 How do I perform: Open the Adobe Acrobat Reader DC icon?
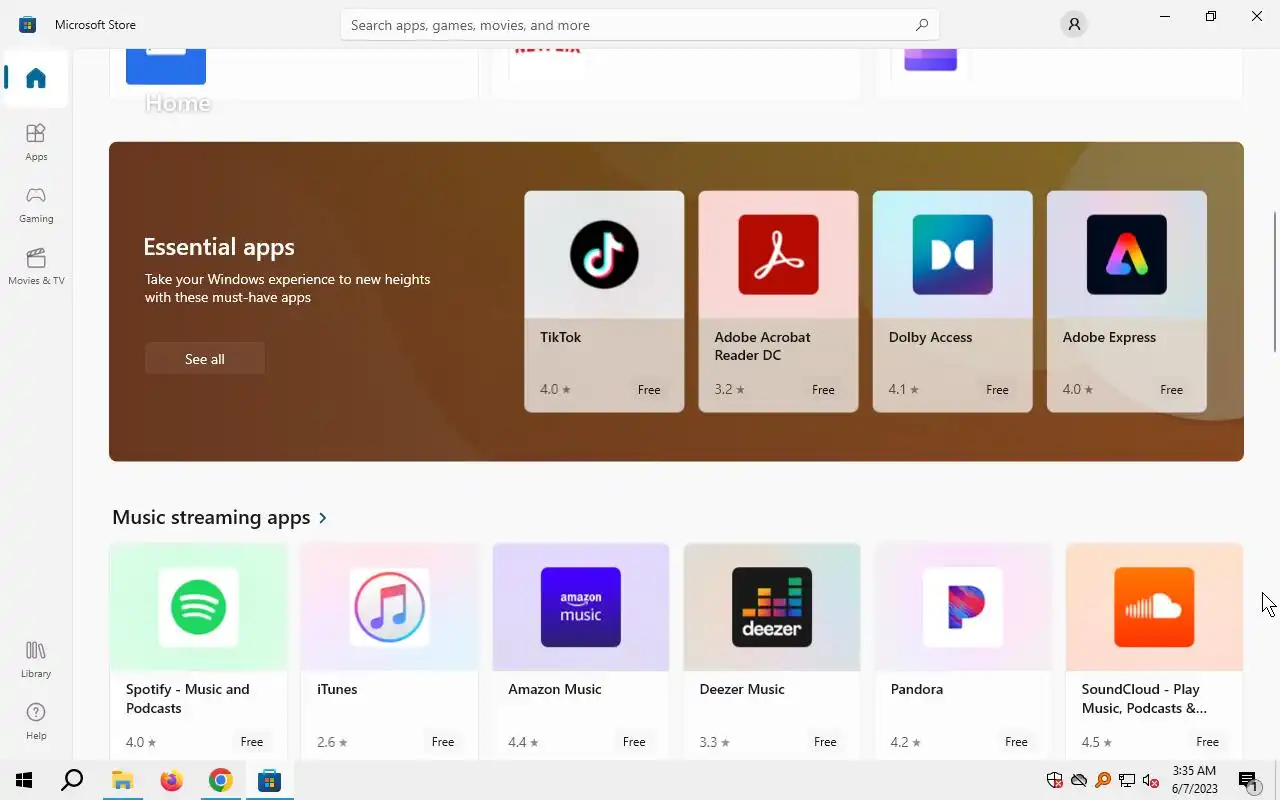(x=778, y=254)
